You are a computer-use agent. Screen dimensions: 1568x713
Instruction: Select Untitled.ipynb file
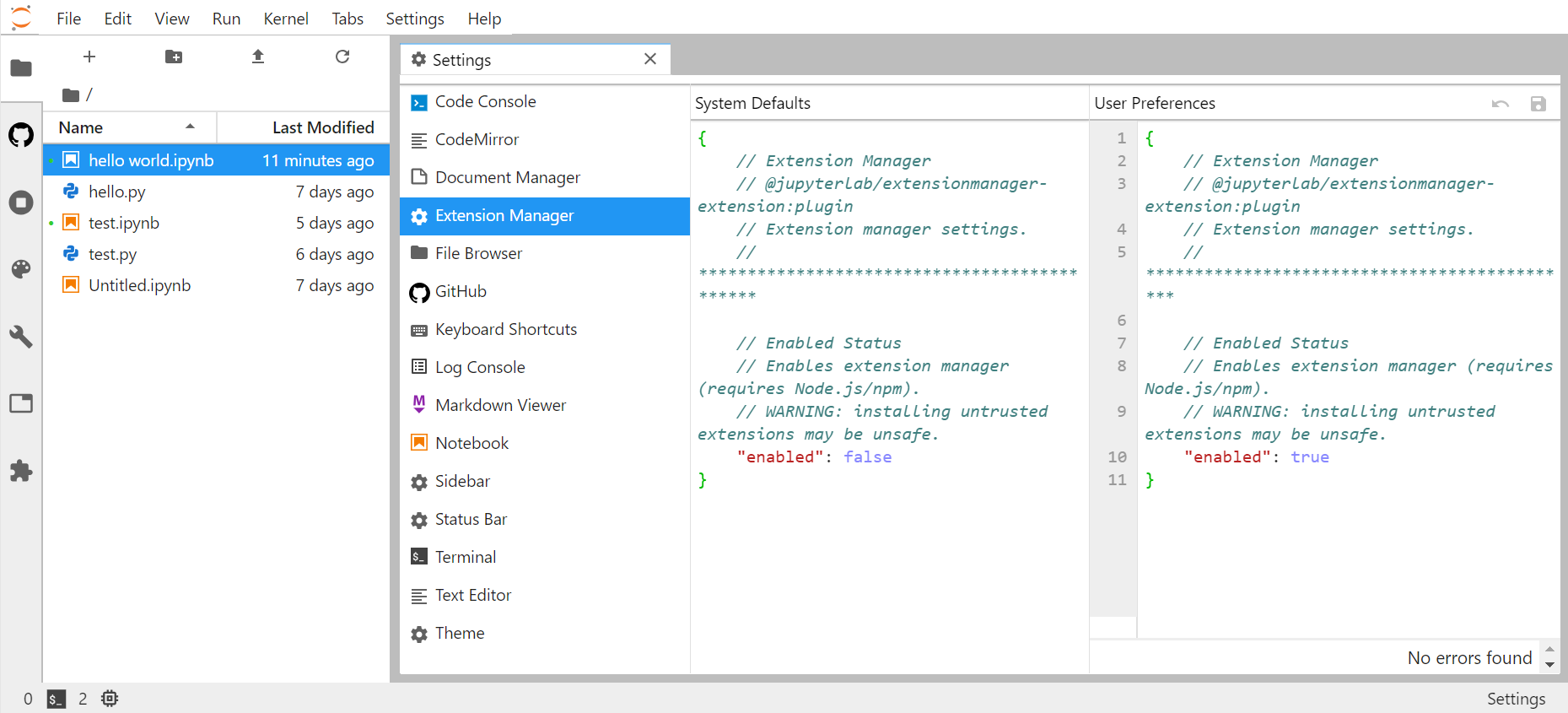coord(217,285)
